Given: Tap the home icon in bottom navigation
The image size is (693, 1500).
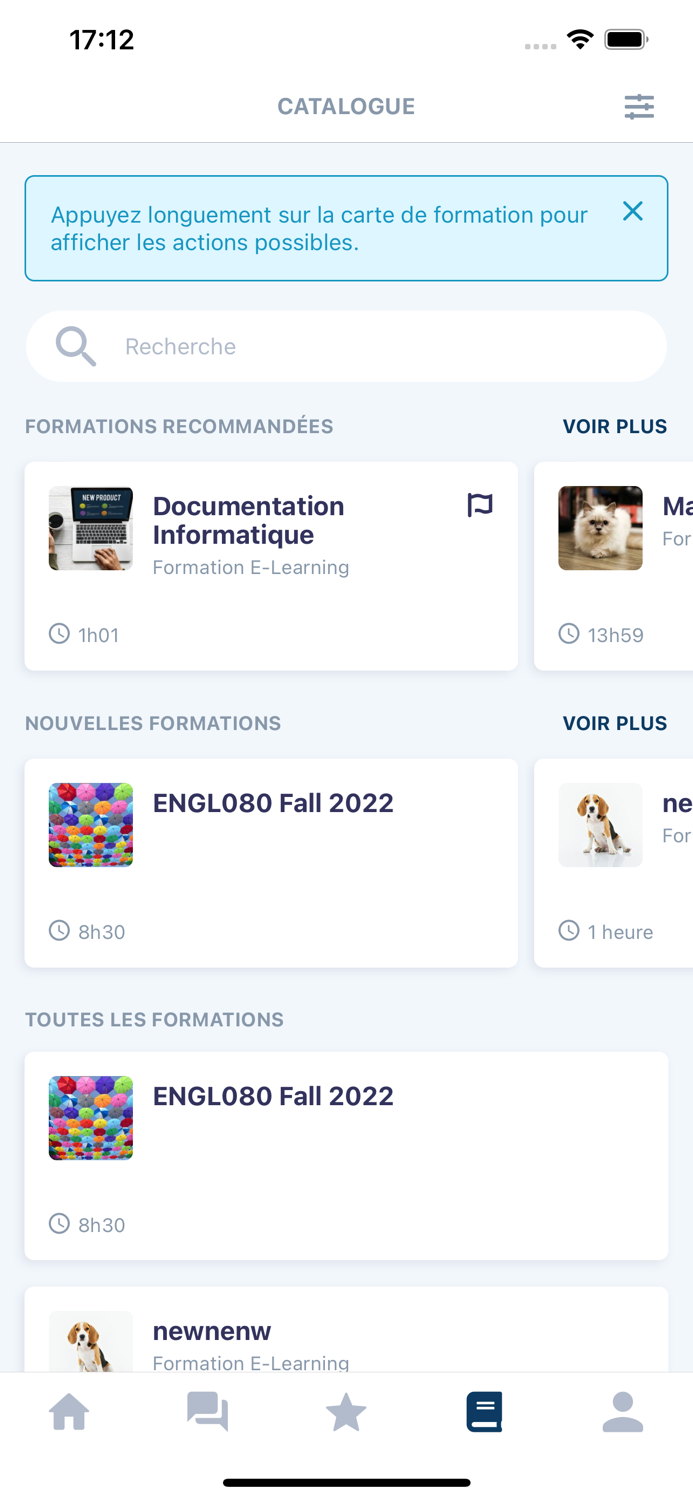Looking at the screenshot, I should tap(69, 1412).
